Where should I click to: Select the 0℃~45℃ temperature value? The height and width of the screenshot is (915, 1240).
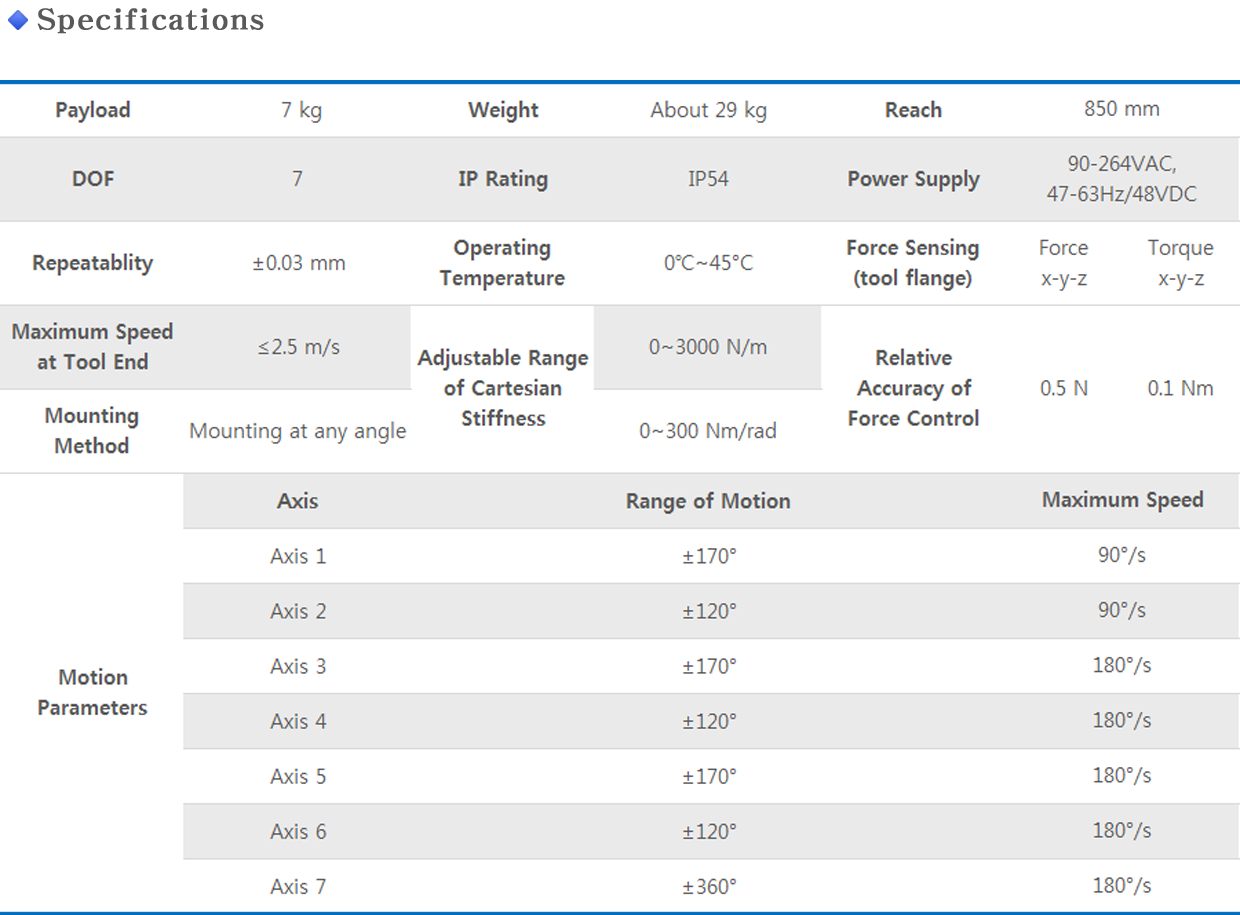708,263
